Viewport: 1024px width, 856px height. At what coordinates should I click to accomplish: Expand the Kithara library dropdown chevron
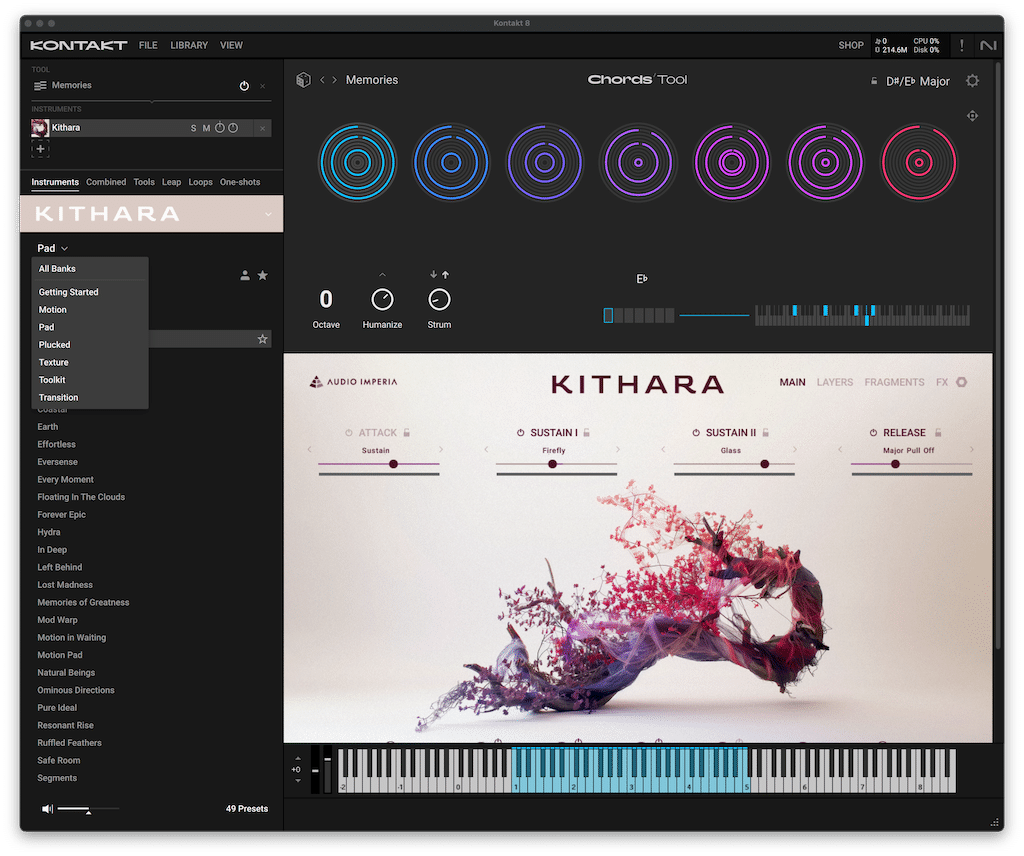click(x=268, y=214)
